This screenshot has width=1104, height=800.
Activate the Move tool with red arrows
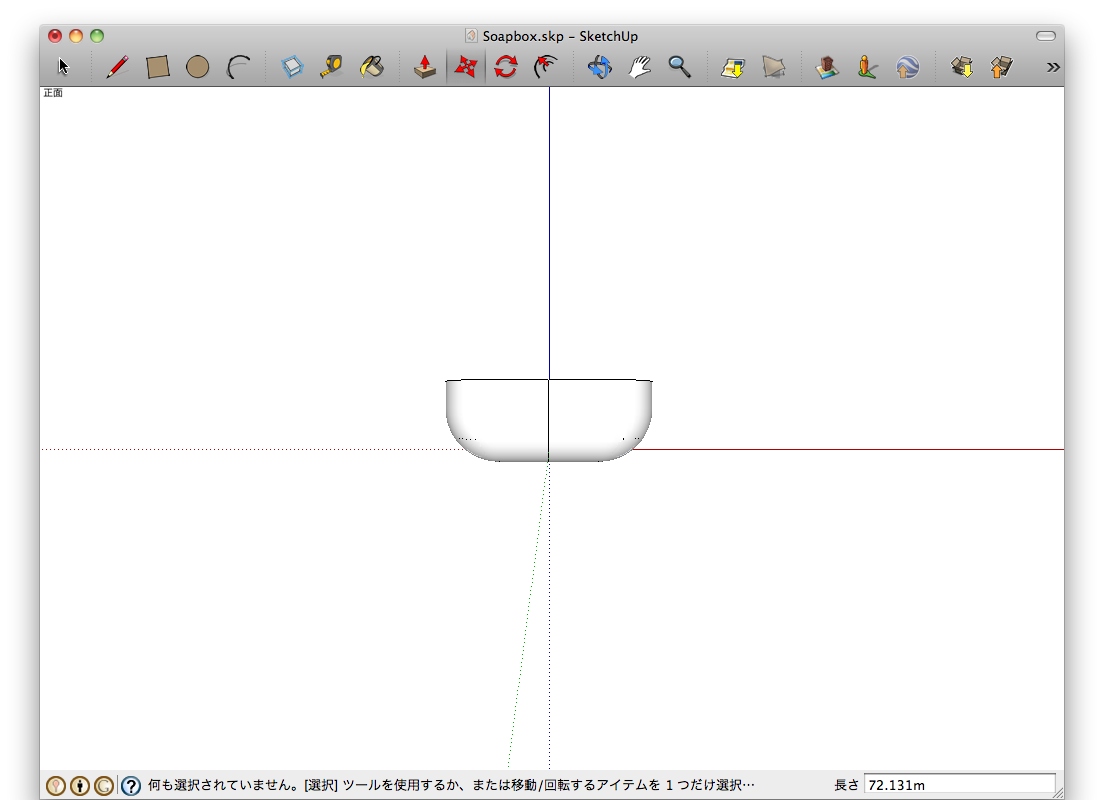465,67
